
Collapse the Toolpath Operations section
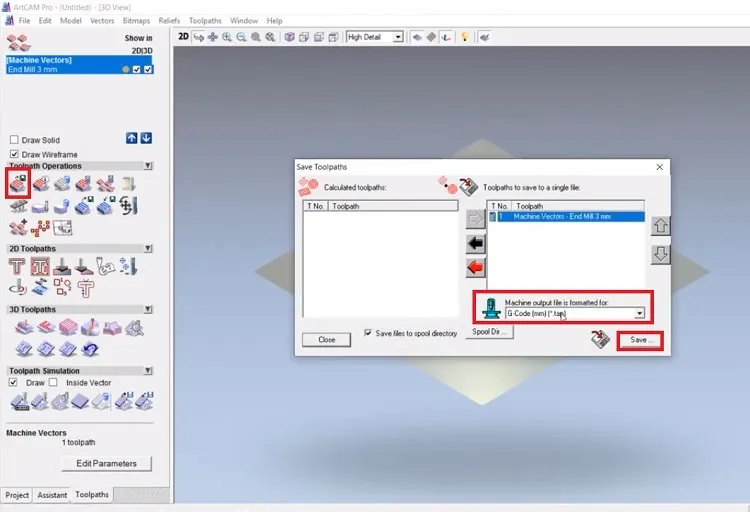pyautogui.click(x=148, y=166)
